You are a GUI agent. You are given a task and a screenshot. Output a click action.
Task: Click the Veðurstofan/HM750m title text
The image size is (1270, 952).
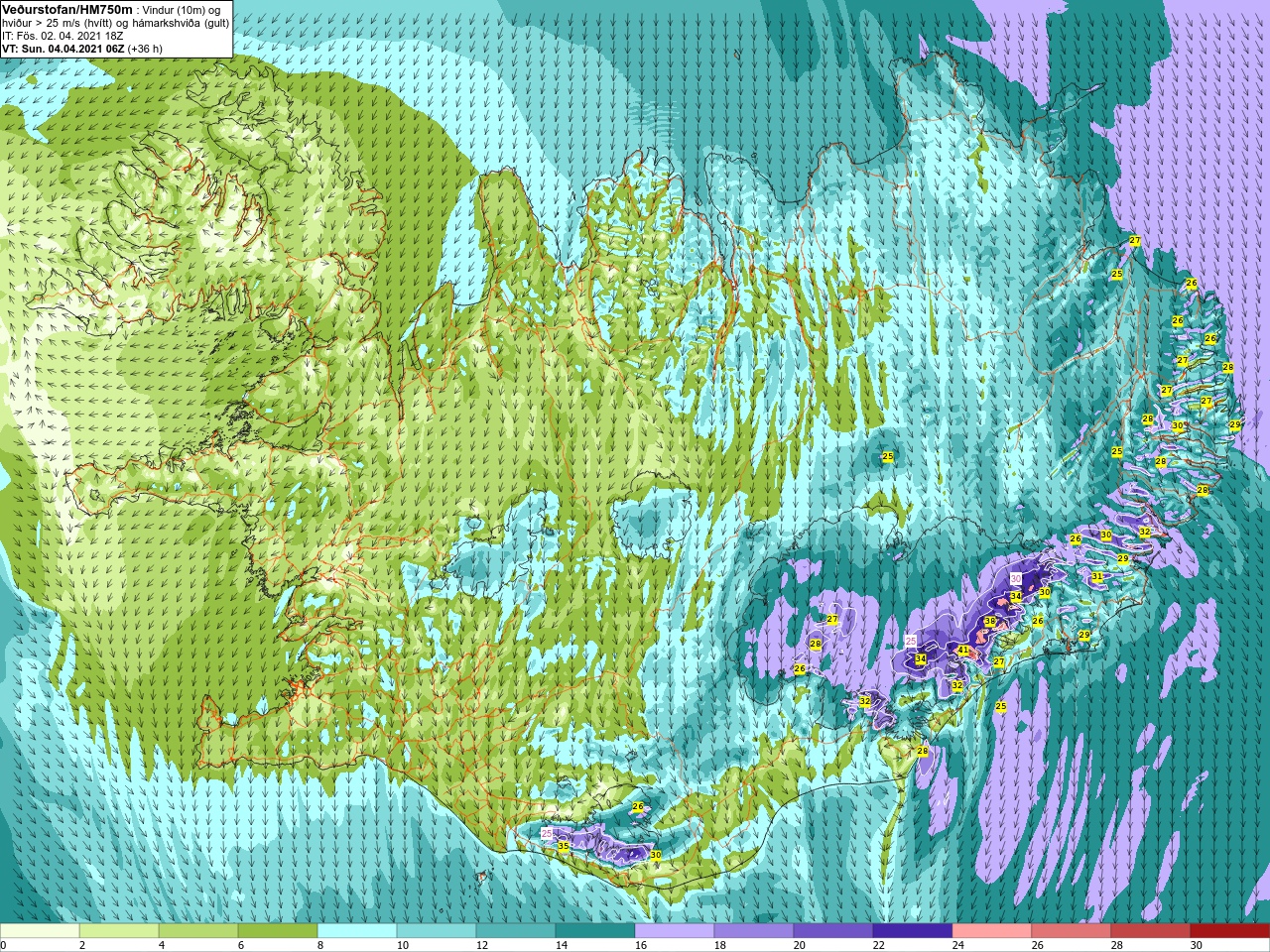pos(67,9)
